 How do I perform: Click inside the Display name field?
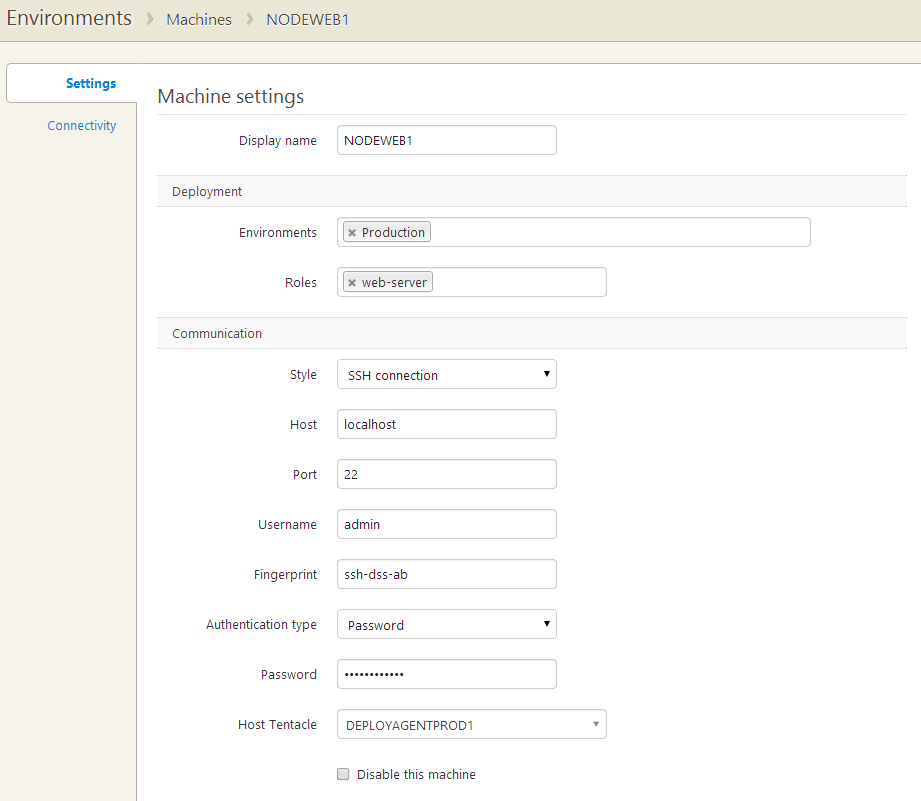coord(446,139)
